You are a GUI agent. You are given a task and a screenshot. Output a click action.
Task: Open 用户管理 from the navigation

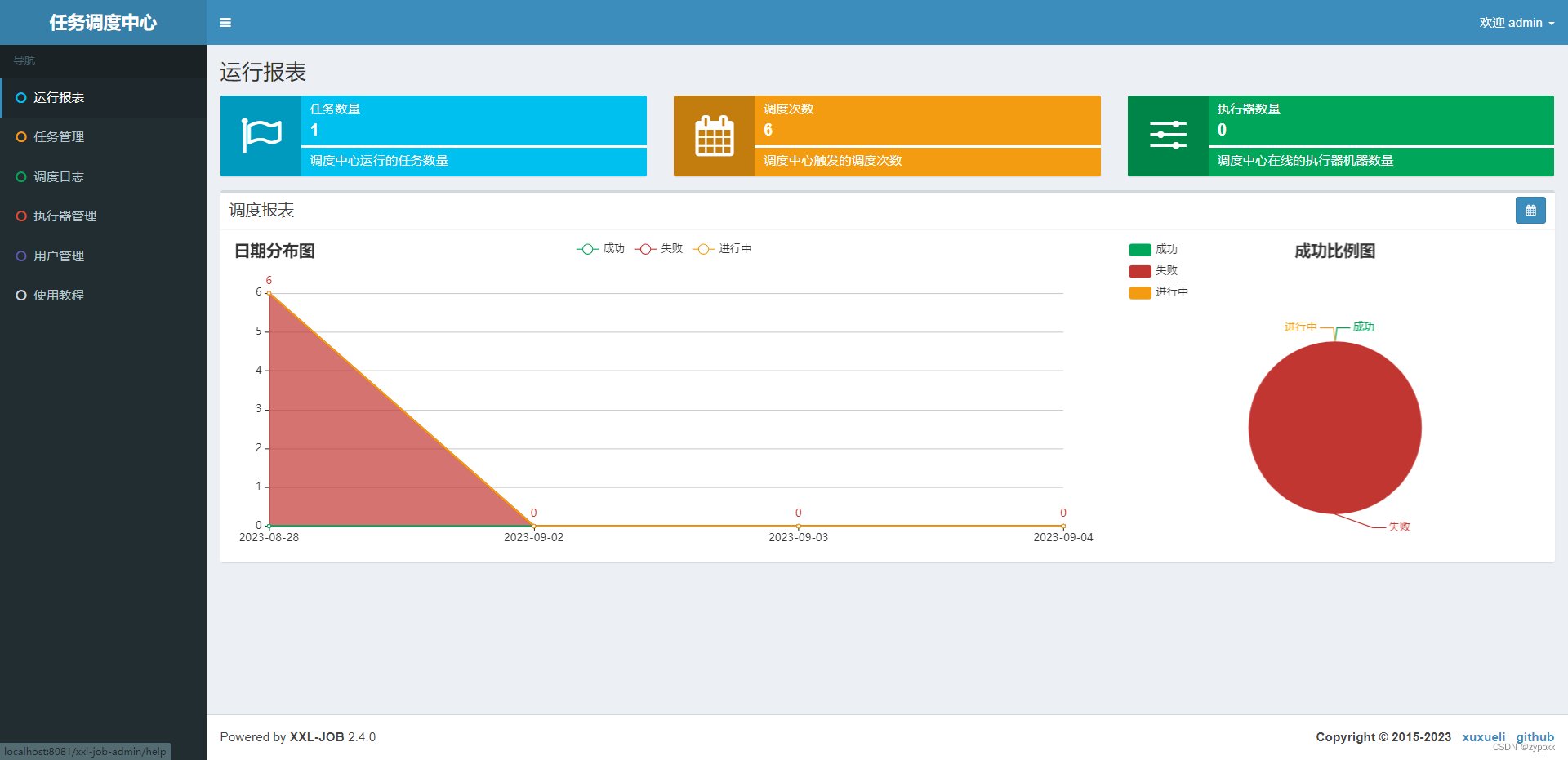(103, 256)
